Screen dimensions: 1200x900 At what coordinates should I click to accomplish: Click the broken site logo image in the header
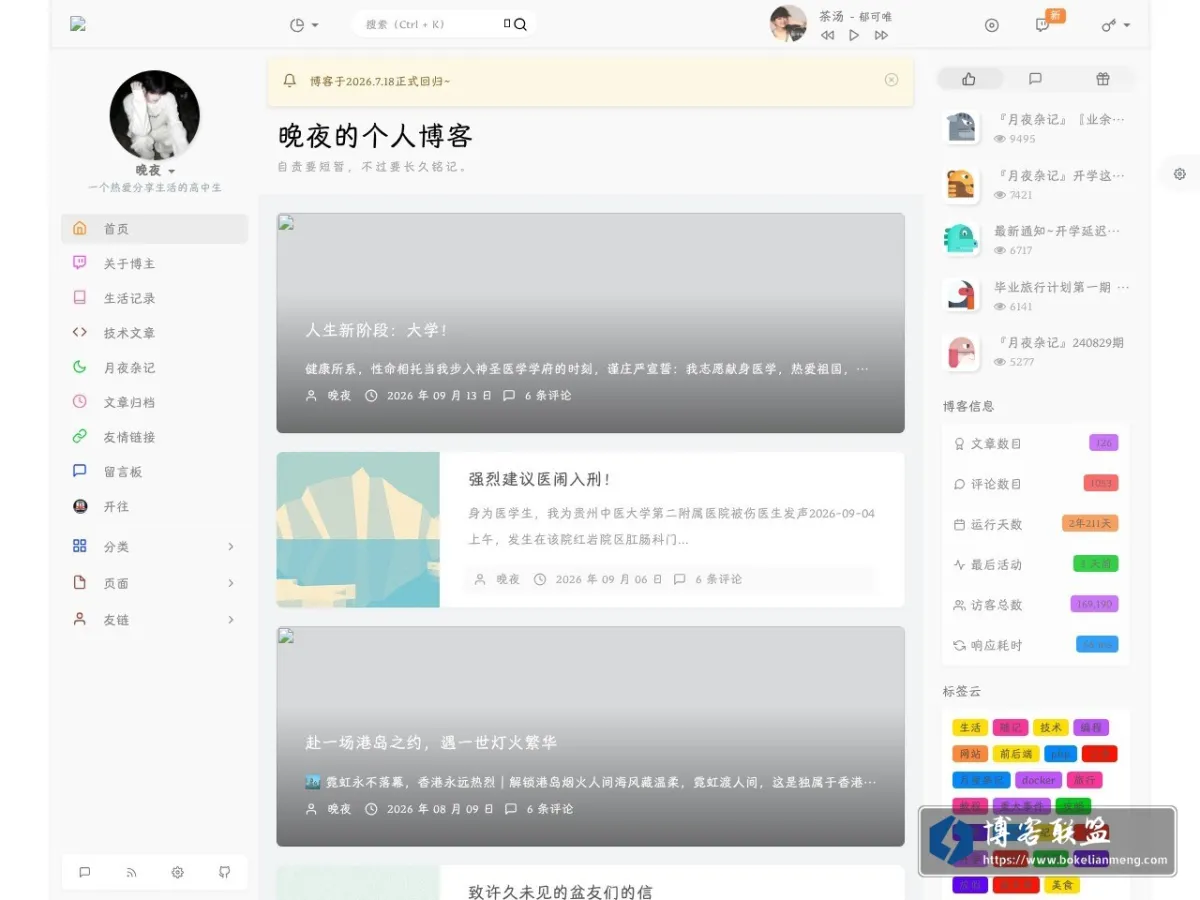pyautogui.click(x=78, y=24)
